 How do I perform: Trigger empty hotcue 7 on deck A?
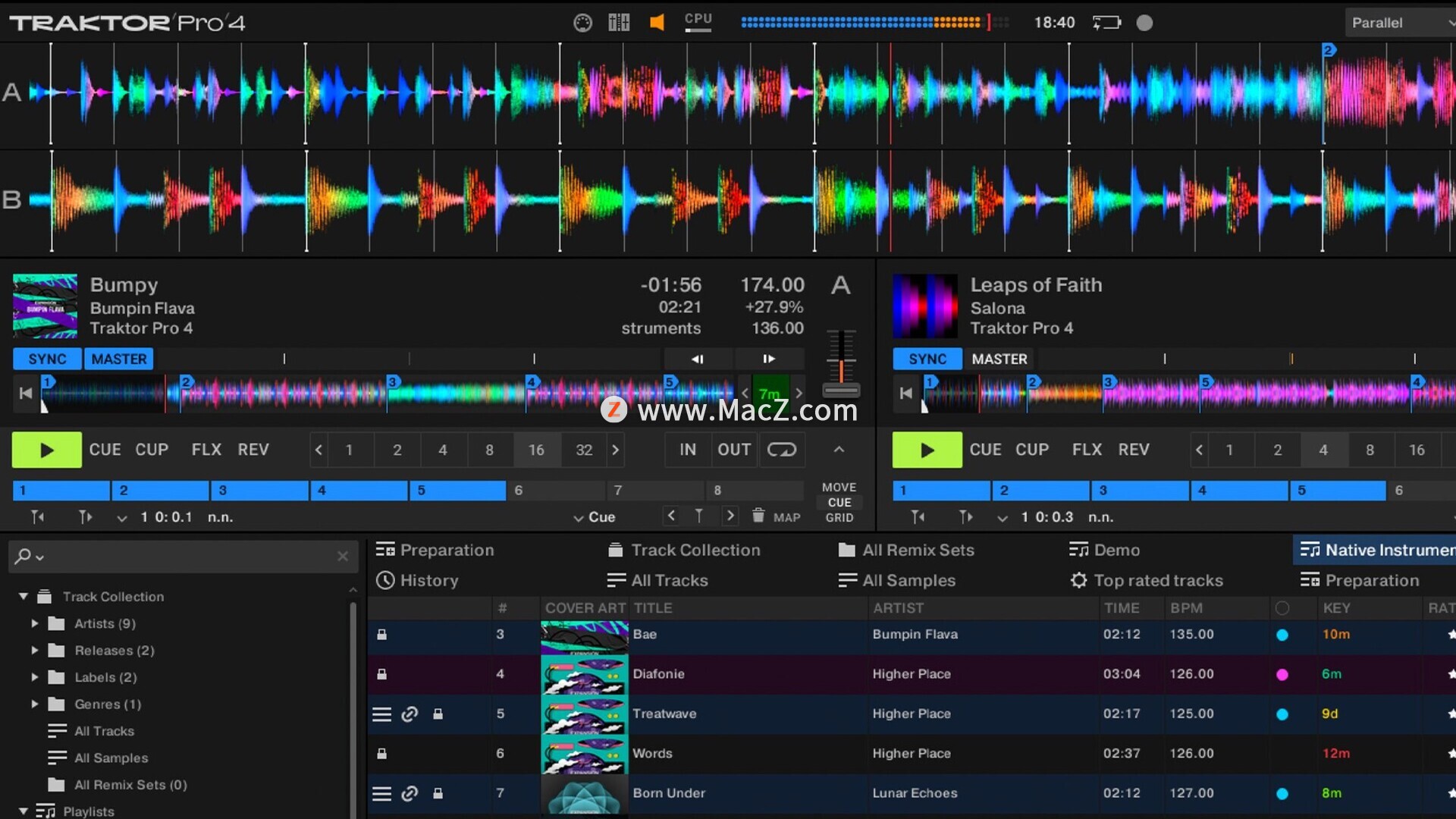(x=655, y=491)
